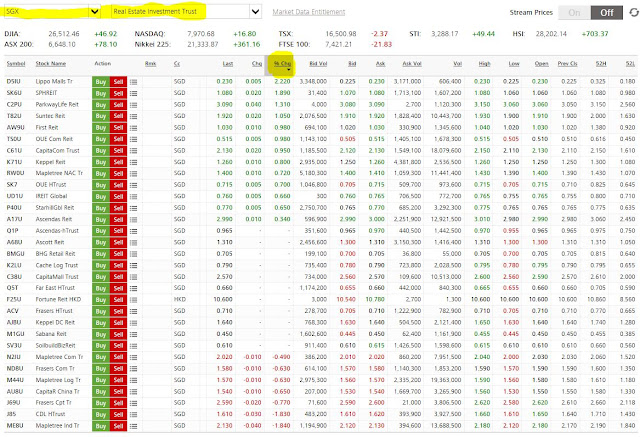
Task: Sort by Rmk column header
Action: [150, 64]
